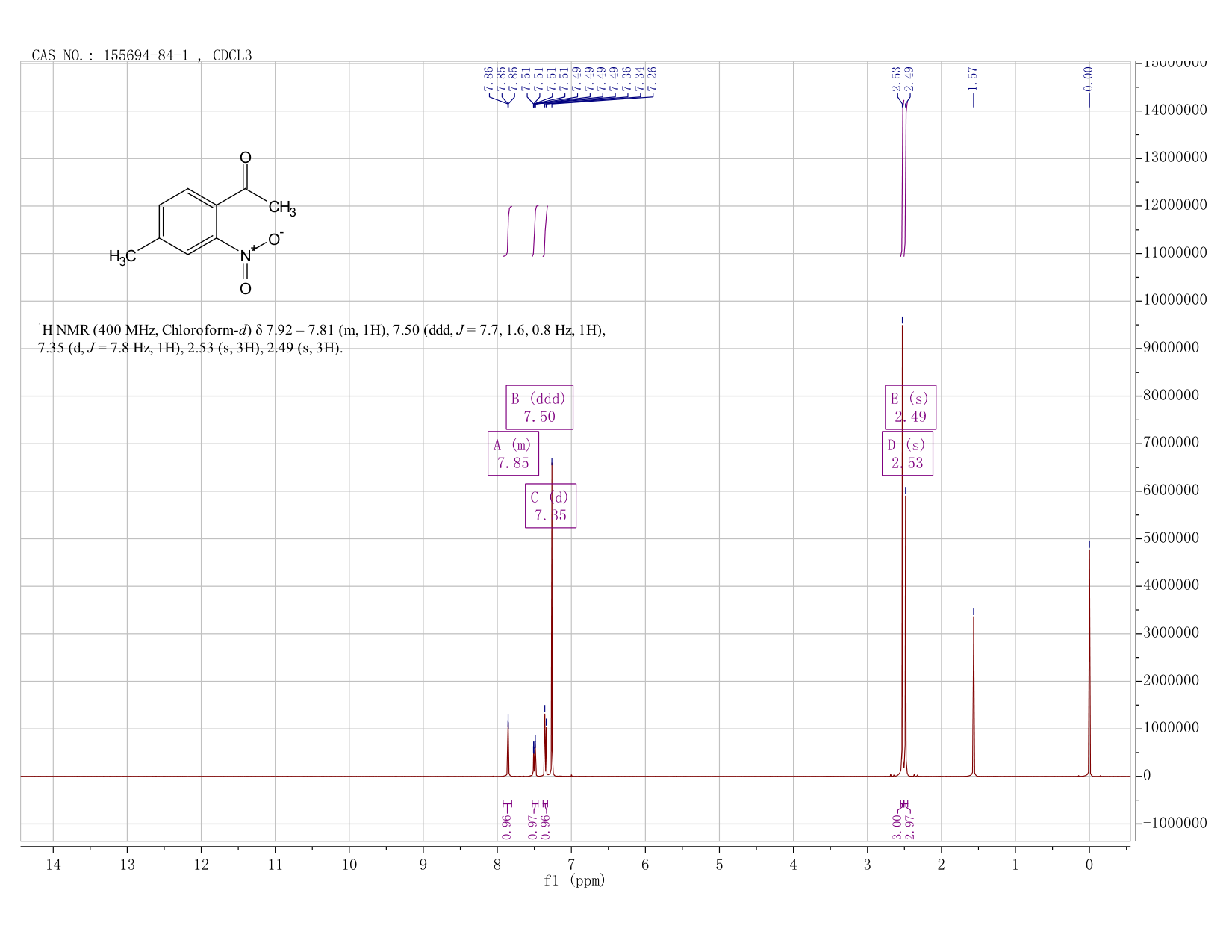Click the integral curve above the 2.5 ppm peaks

pos(903,179)
